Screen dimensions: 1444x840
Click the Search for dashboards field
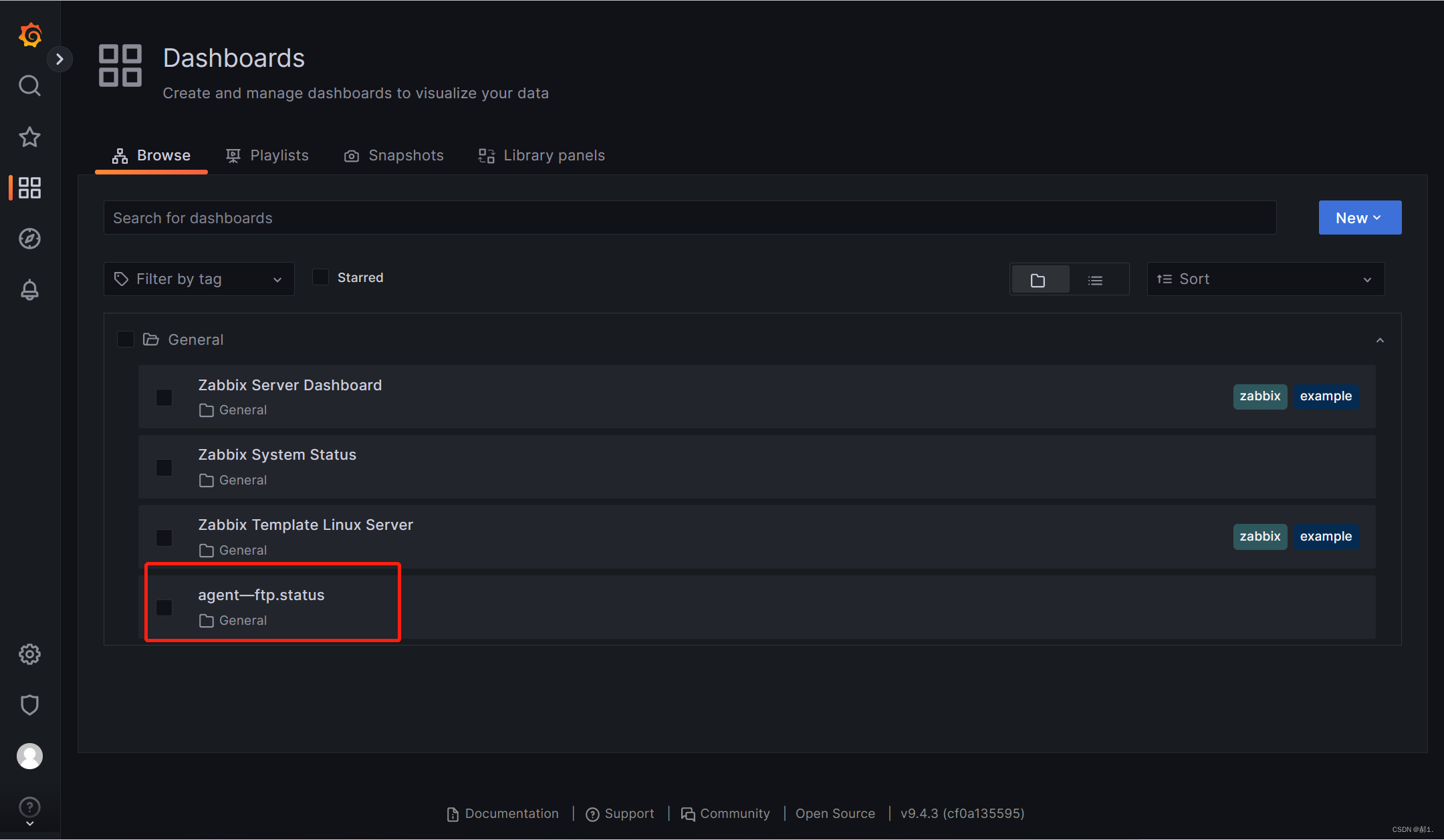point(689,218)
